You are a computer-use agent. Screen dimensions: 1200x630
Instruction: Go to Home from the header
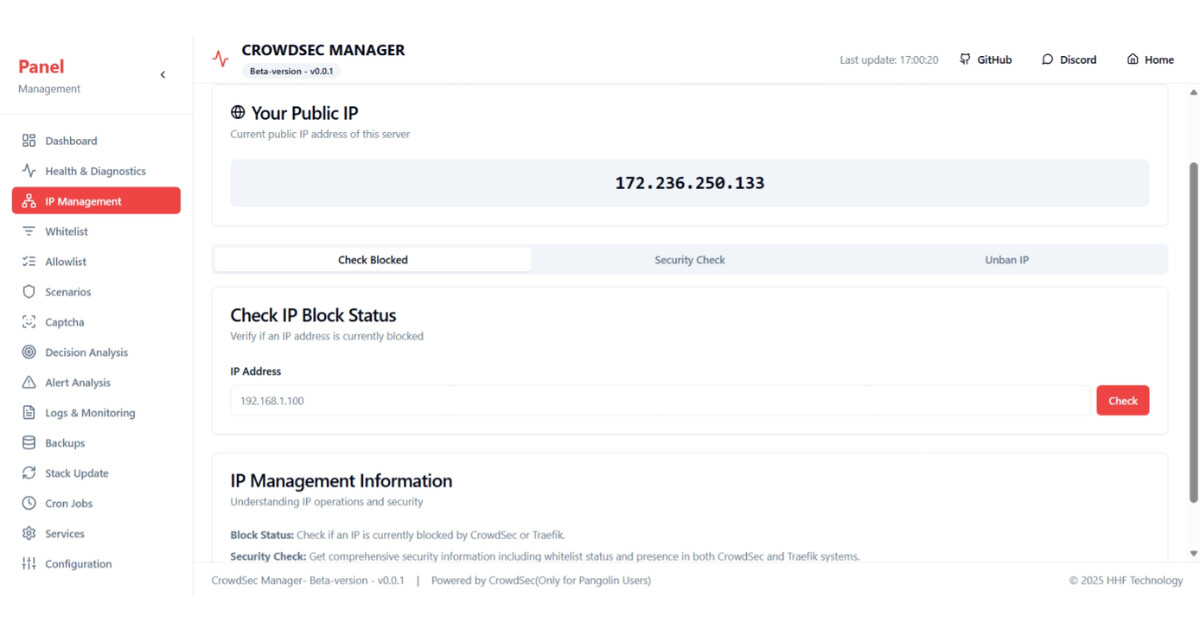(x=1150, y=60)
